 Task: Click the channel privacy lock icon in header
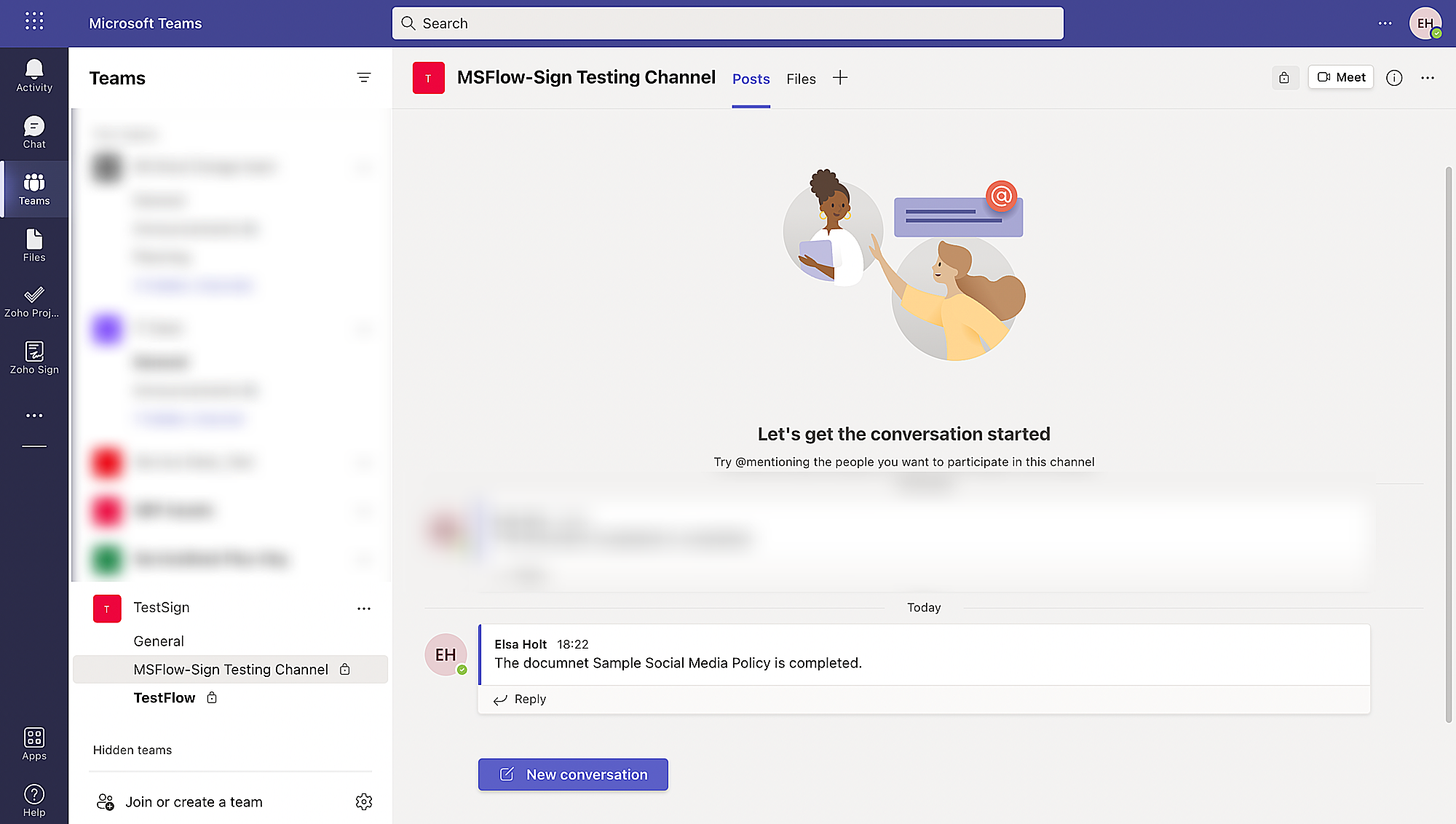1284,78
